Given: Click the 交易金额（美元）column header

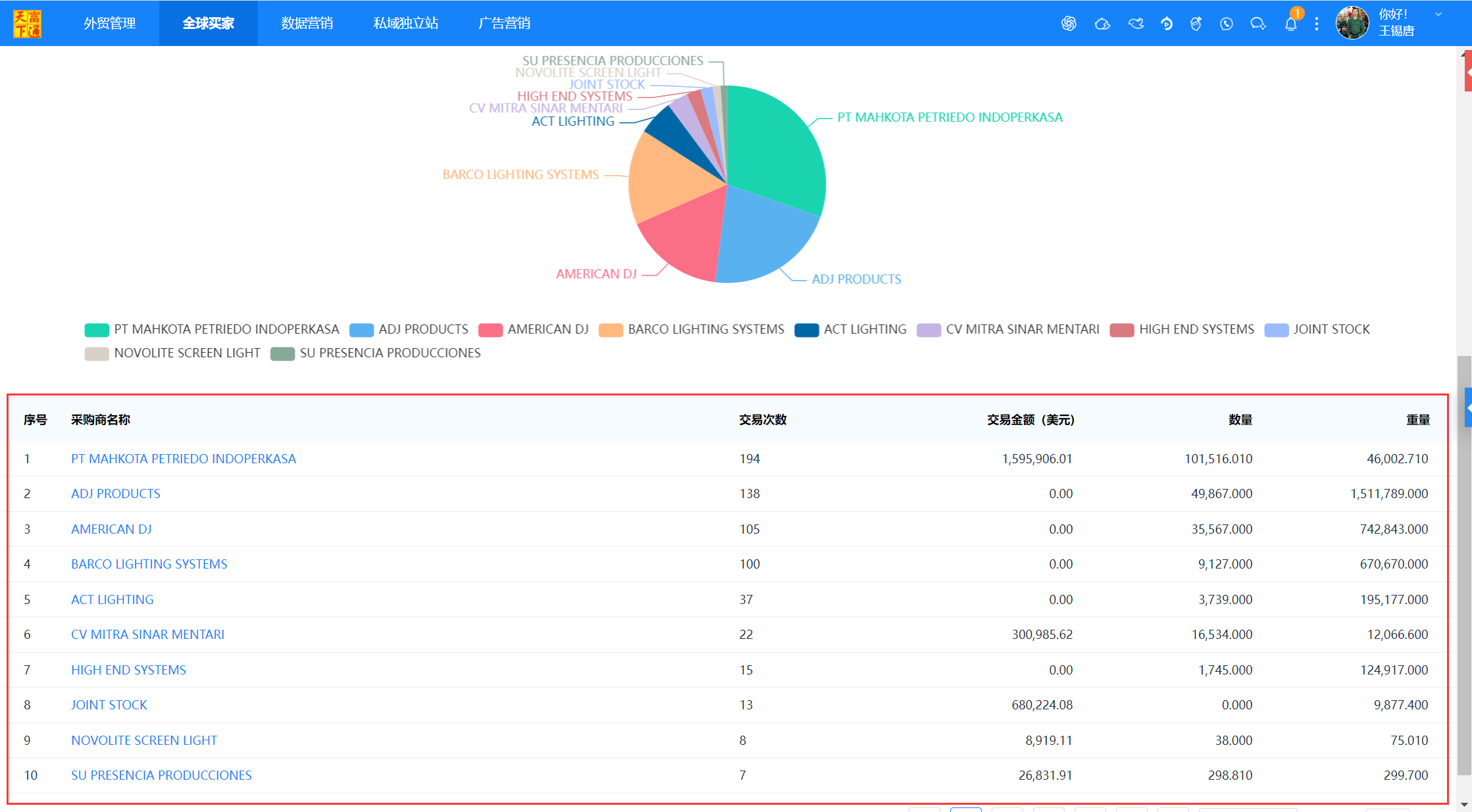Looking at the screenshot, I should [1030, 420].
